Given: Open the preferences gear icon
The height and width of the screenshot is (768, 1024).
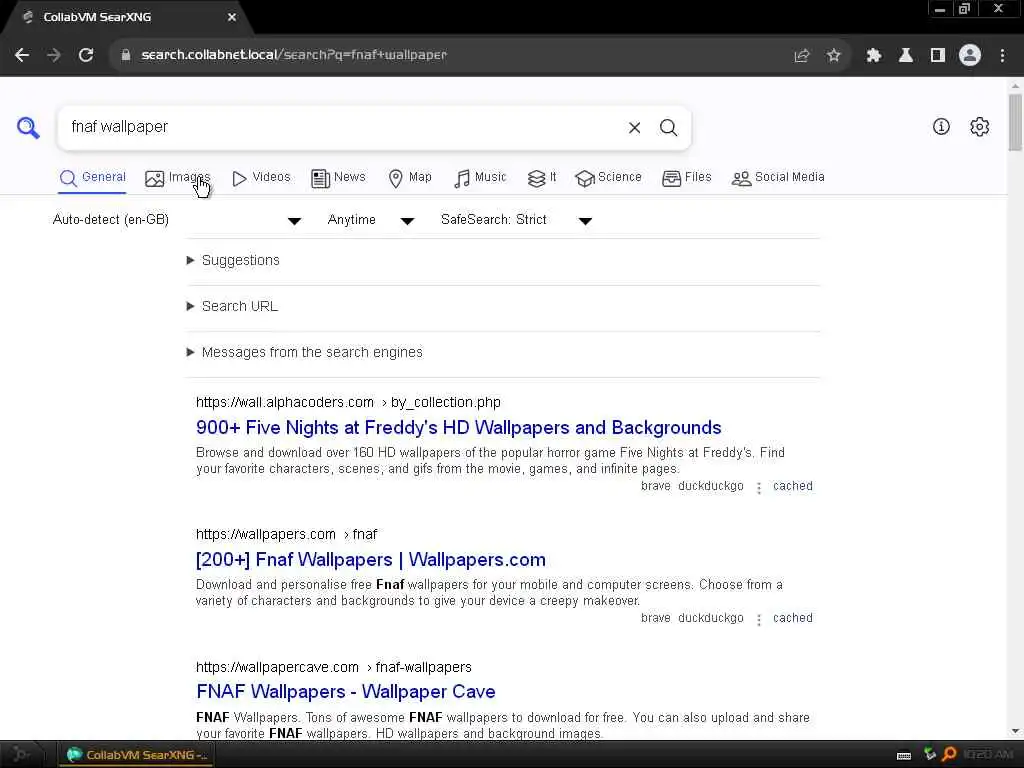Looking at the screenshot, I should tap(980, 127).
